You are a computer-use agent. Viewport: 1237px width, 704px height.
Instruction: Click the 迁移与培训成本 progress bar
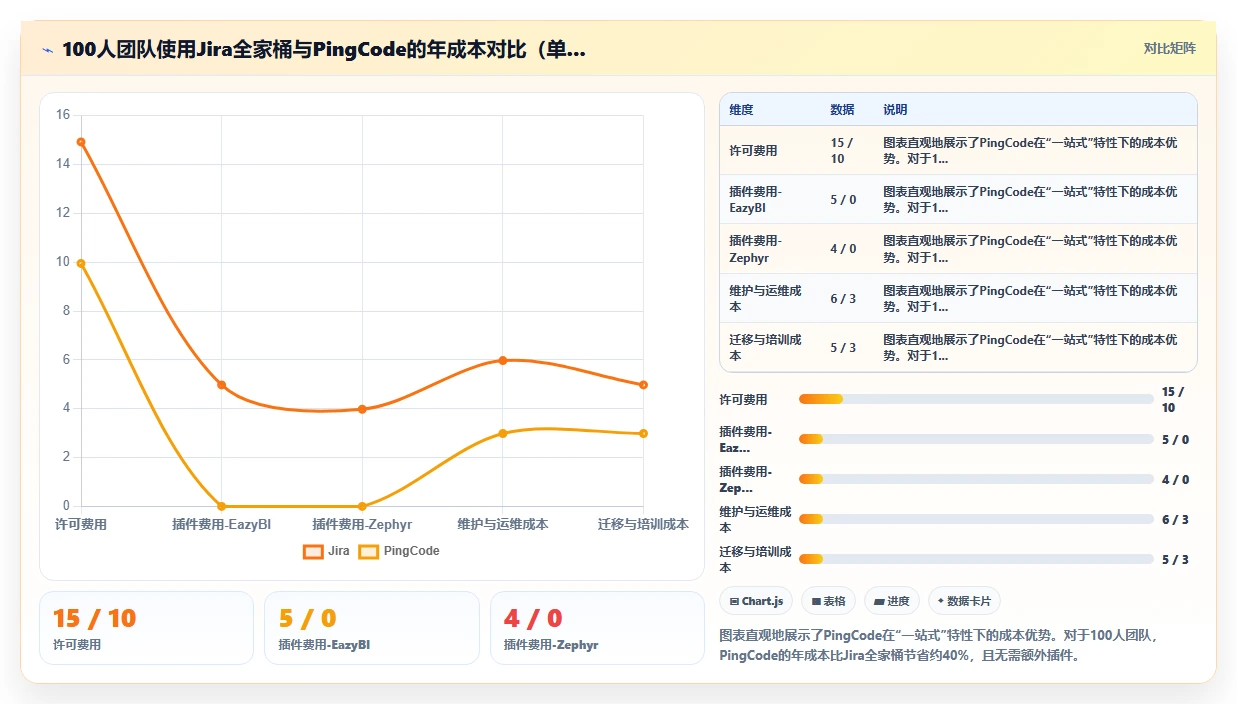click(976, 559)
